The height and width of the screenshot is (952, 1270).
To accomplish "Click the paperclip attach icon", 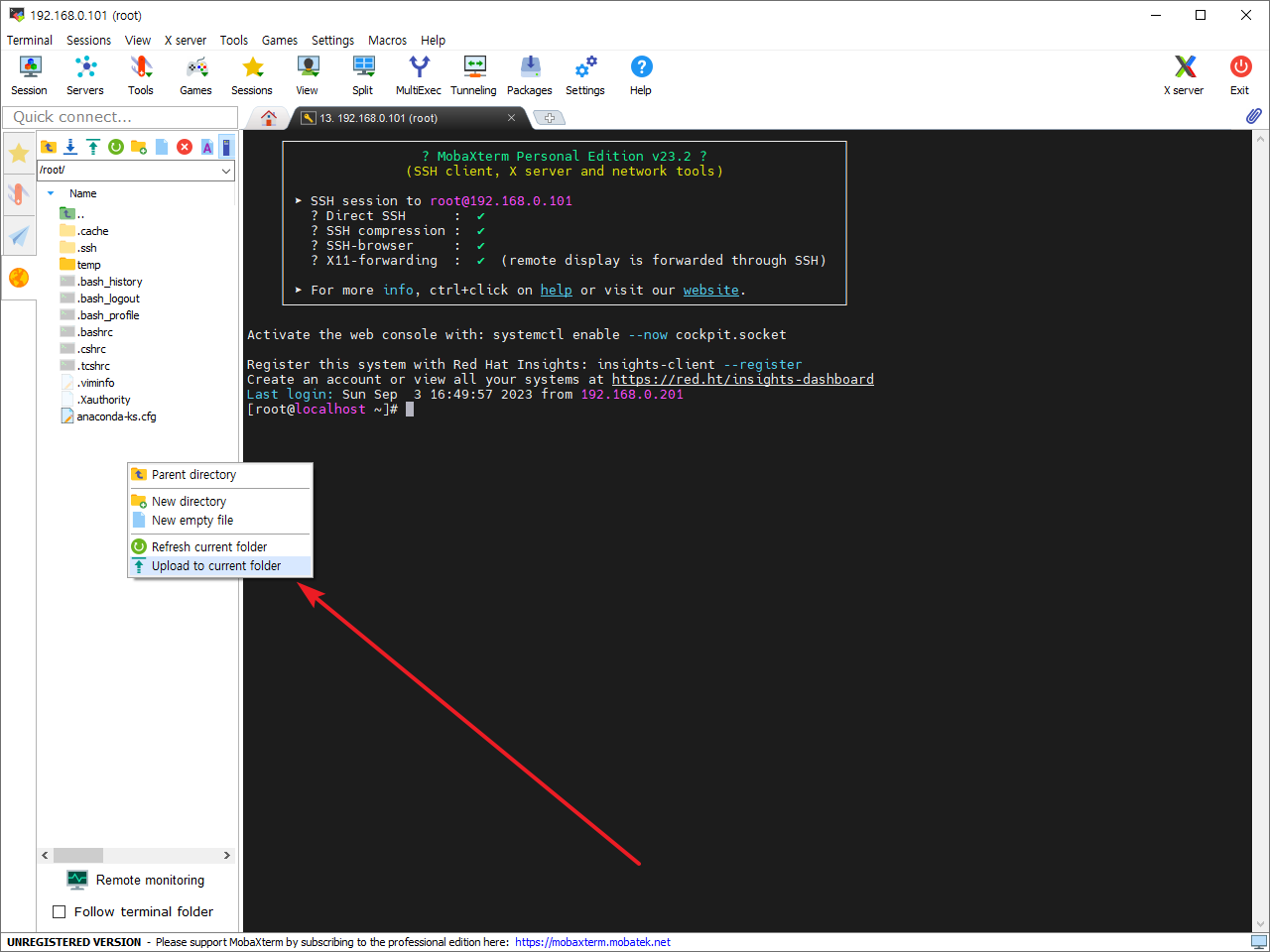I will (x=1254, y=116).
